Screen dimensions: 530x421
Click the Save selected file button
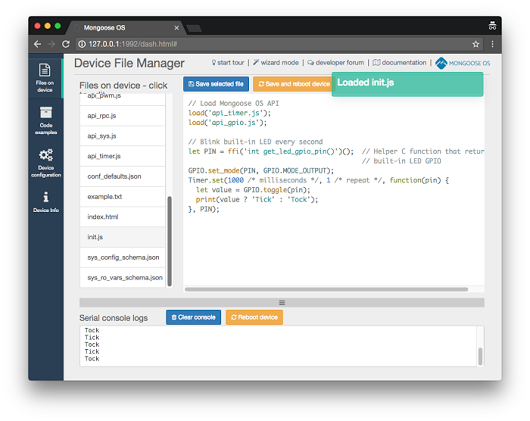(x=216, y=84)
